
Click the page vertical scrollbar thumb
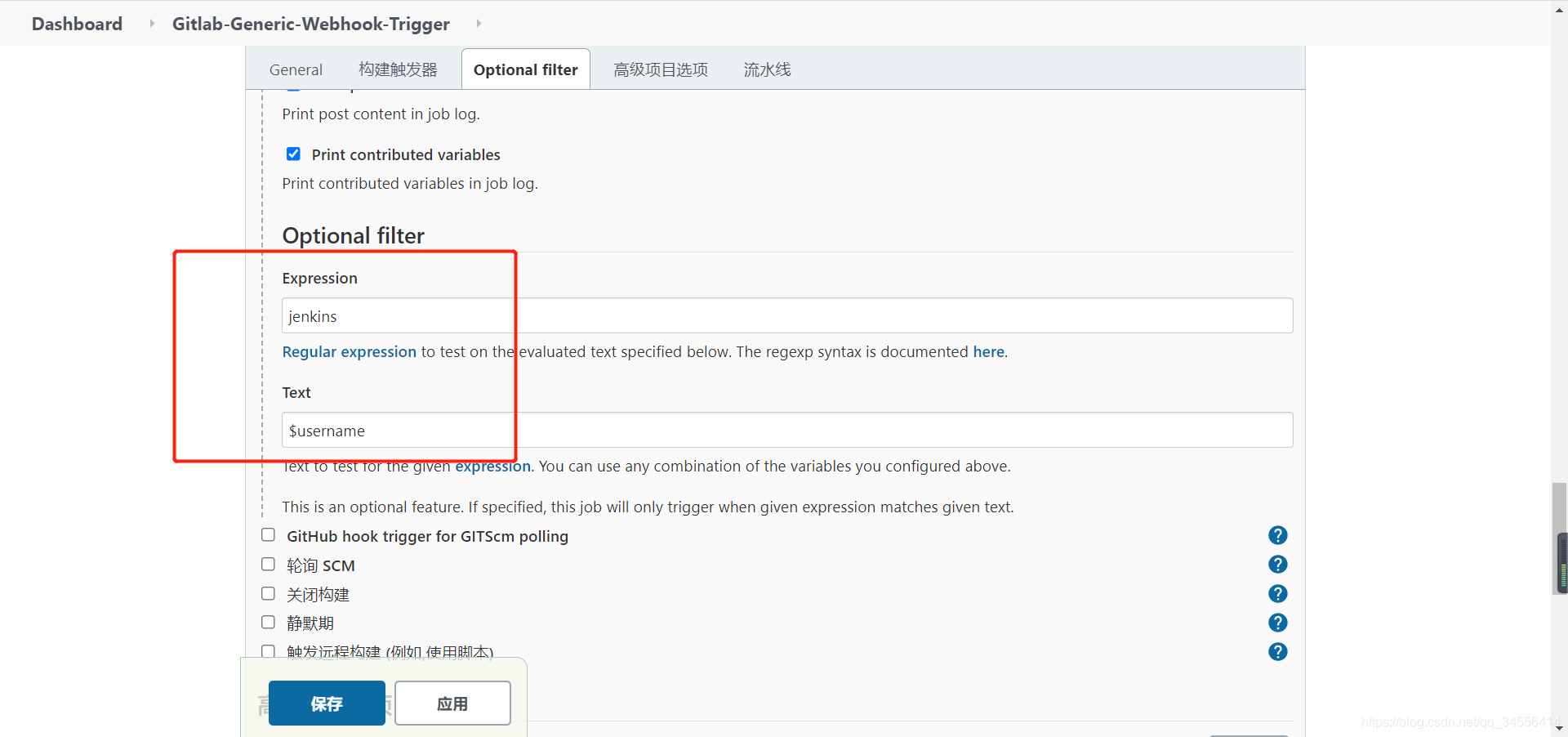(1559, 539)
